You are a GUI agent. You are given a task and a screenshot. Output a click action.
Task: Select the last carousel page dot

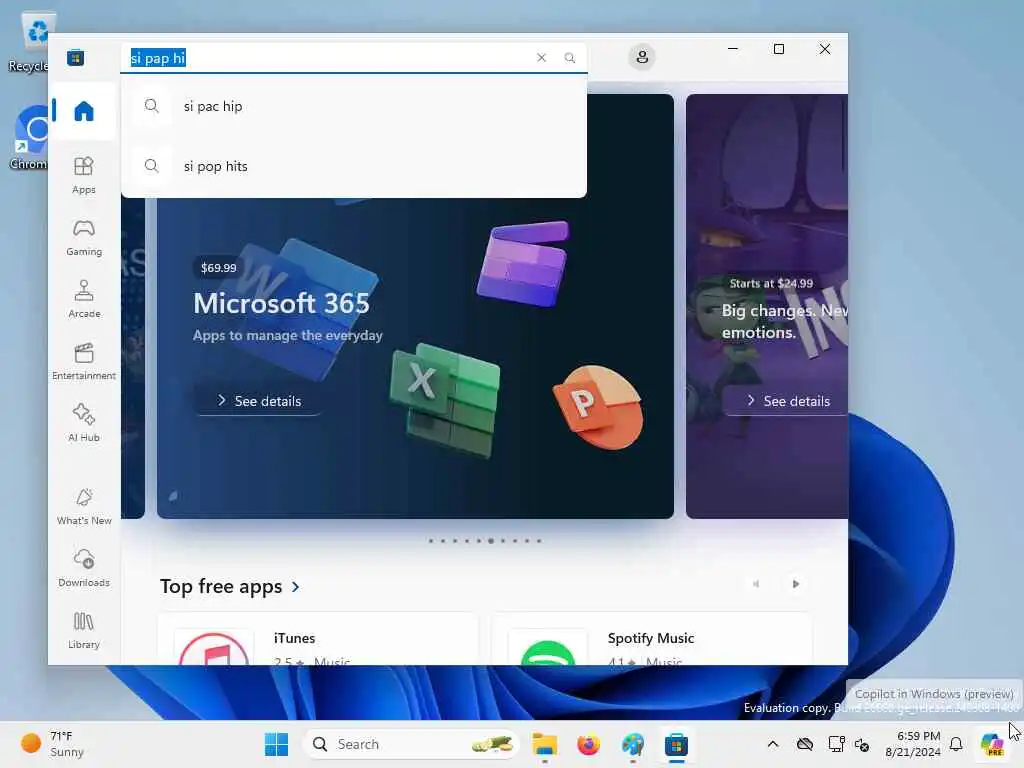click(x=539, y=541)
